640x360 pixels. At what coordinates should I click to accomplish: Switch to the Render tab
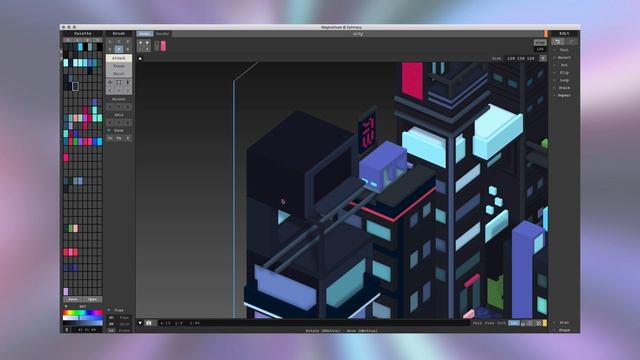point(162,33)
